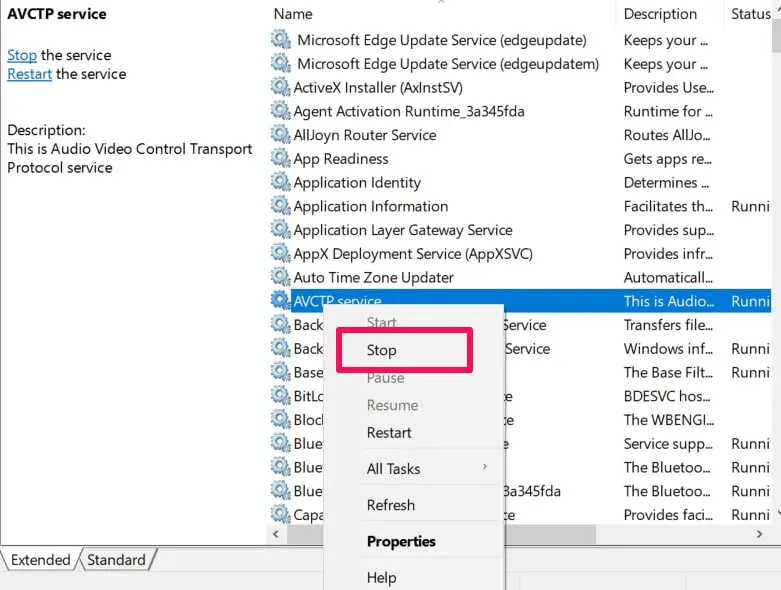Click 'Provides faci...' description cell

(x=668, y=514)
